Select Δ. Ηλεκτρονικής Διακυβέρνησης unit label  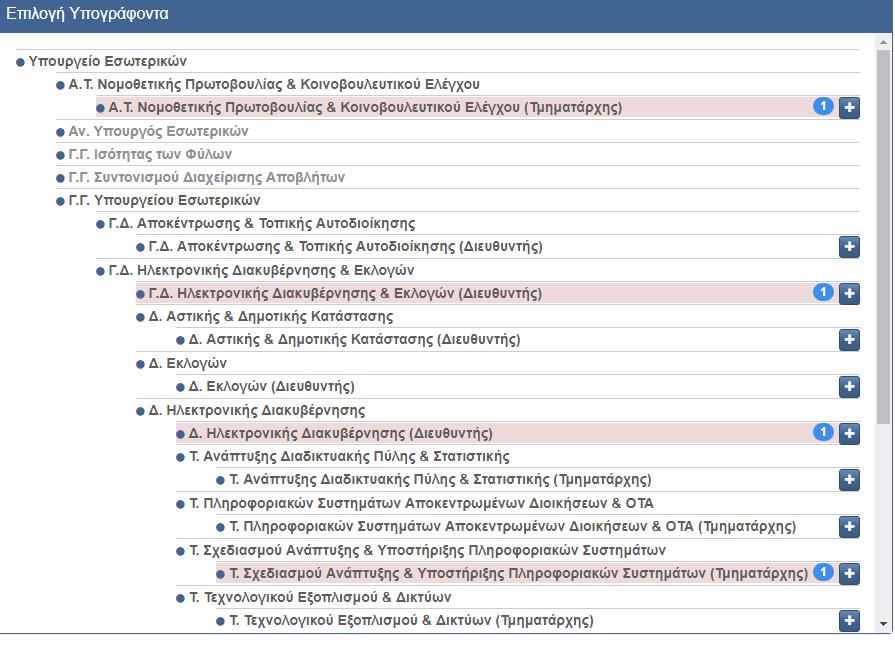pos(257,410)
